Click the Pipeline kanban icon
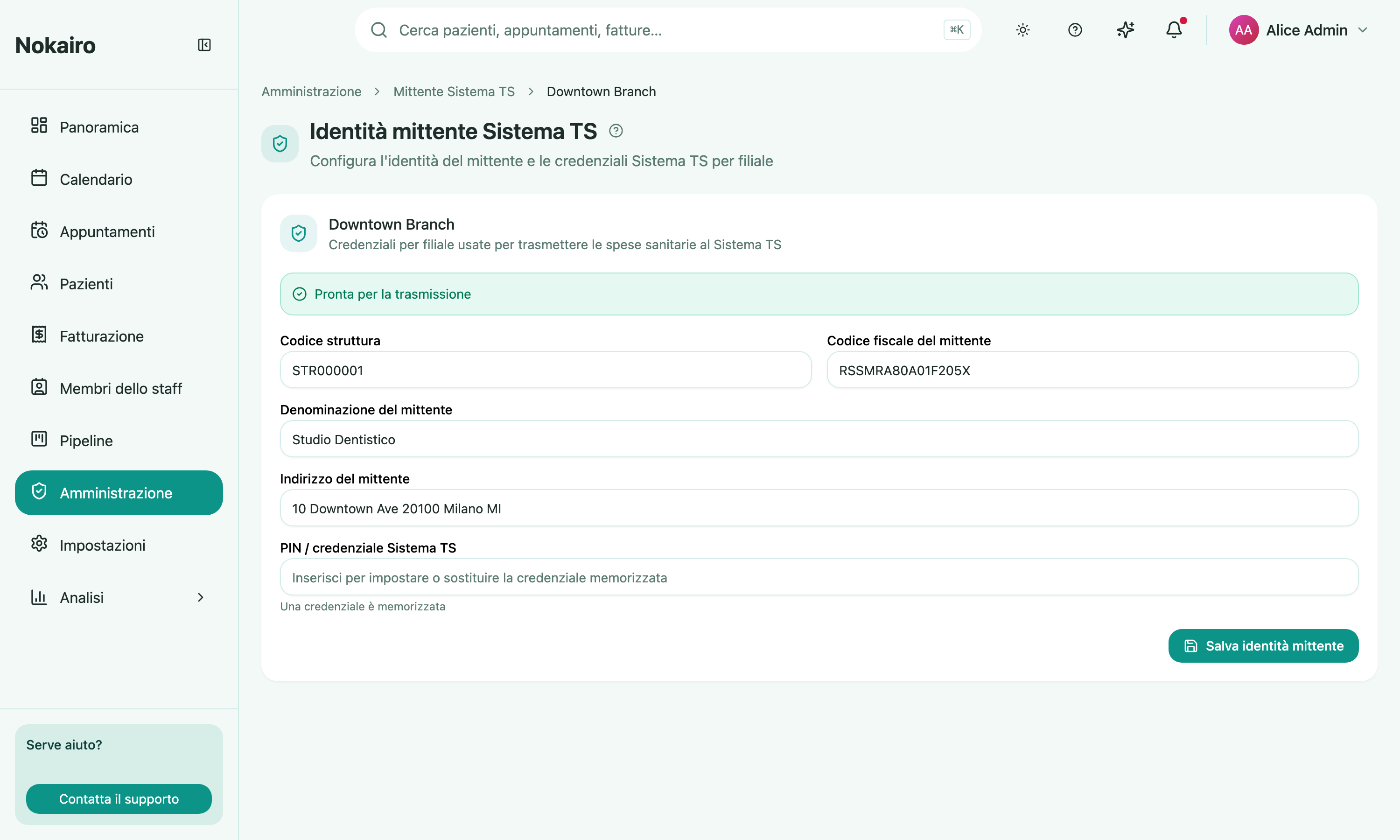The width and height of the screenshot is (1400, 840). 39,439
